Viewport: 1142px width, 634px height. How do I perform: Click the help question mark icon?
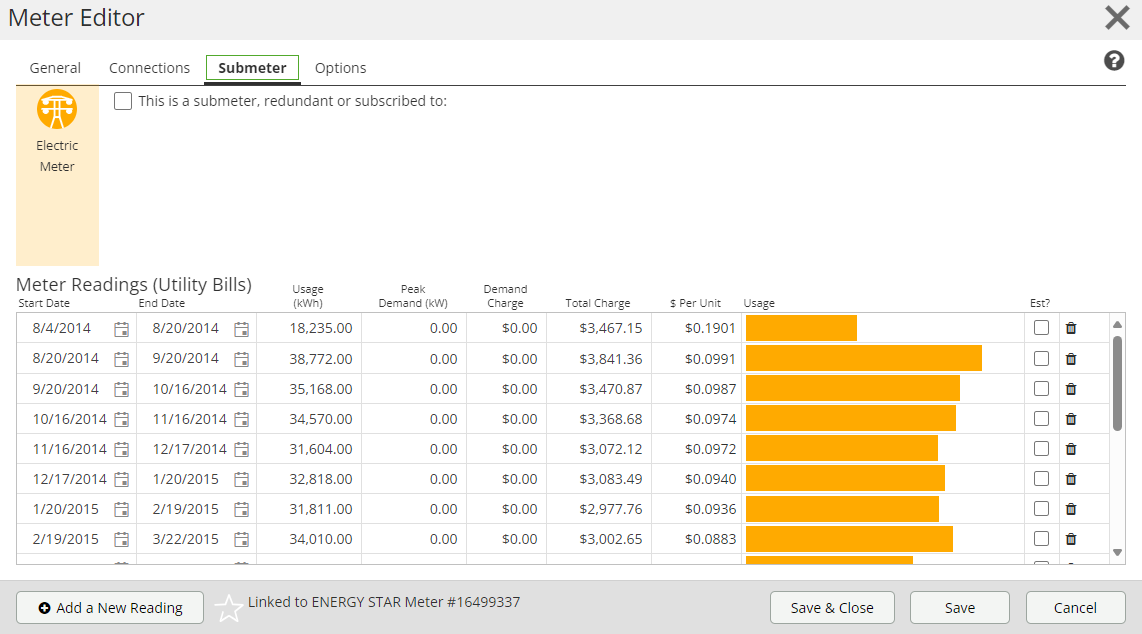pos(1114,61)
